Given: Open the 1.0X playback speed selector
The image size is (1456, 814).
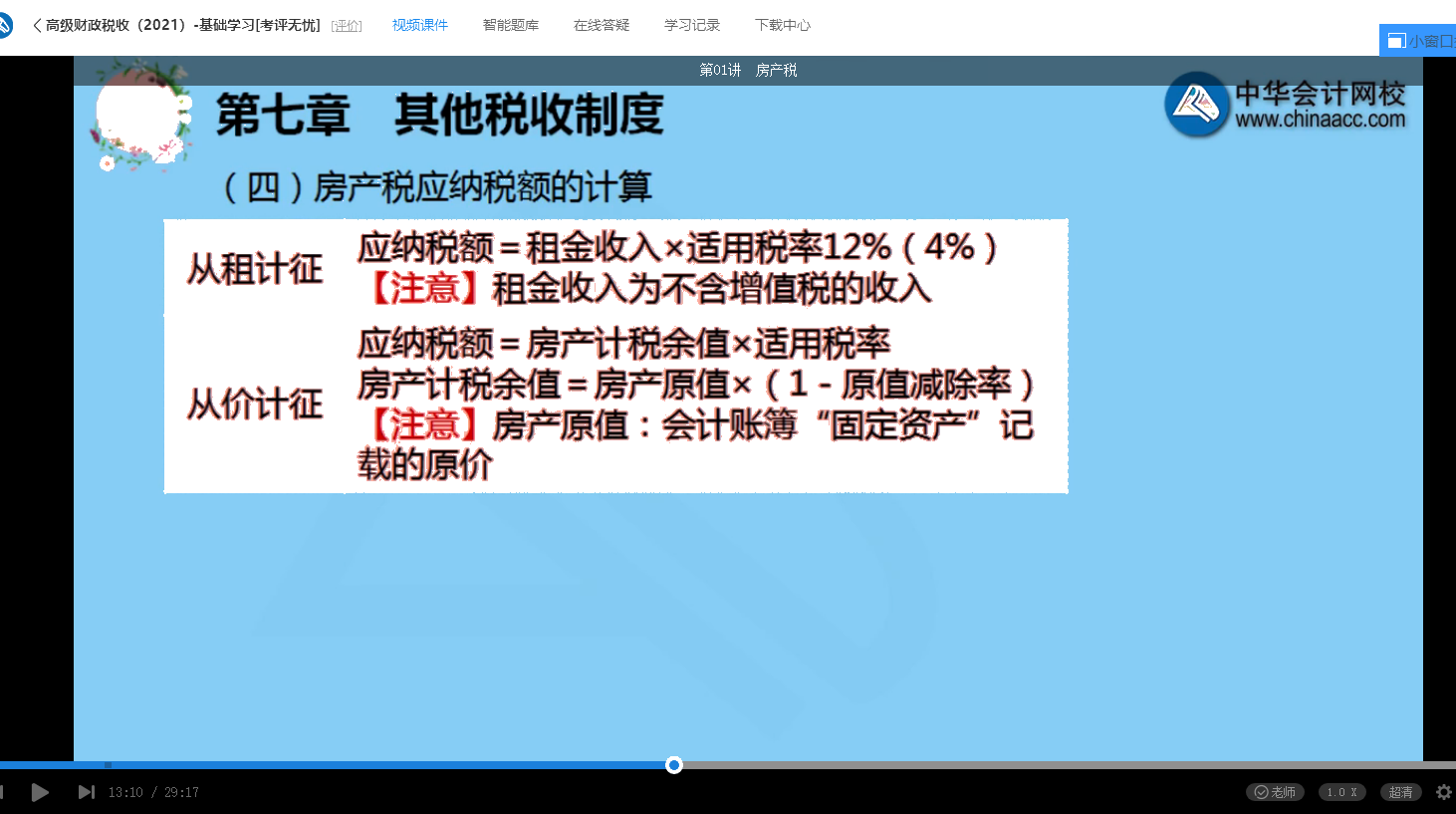Looking at the screenshot, I should click(x=1341, y=792).
